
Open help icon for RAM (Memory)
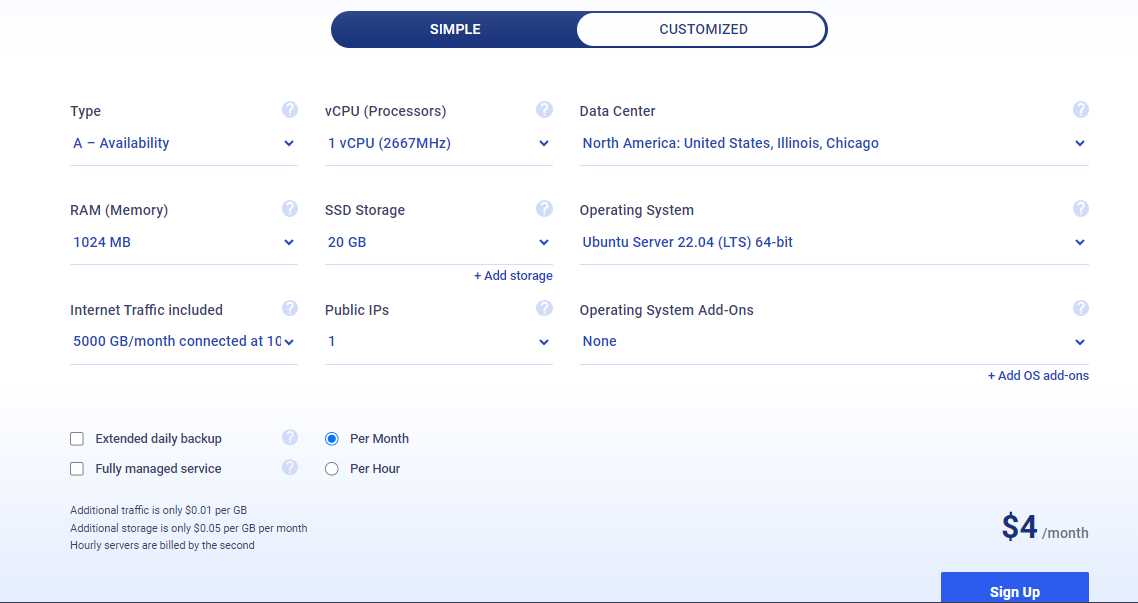(290, 209)
